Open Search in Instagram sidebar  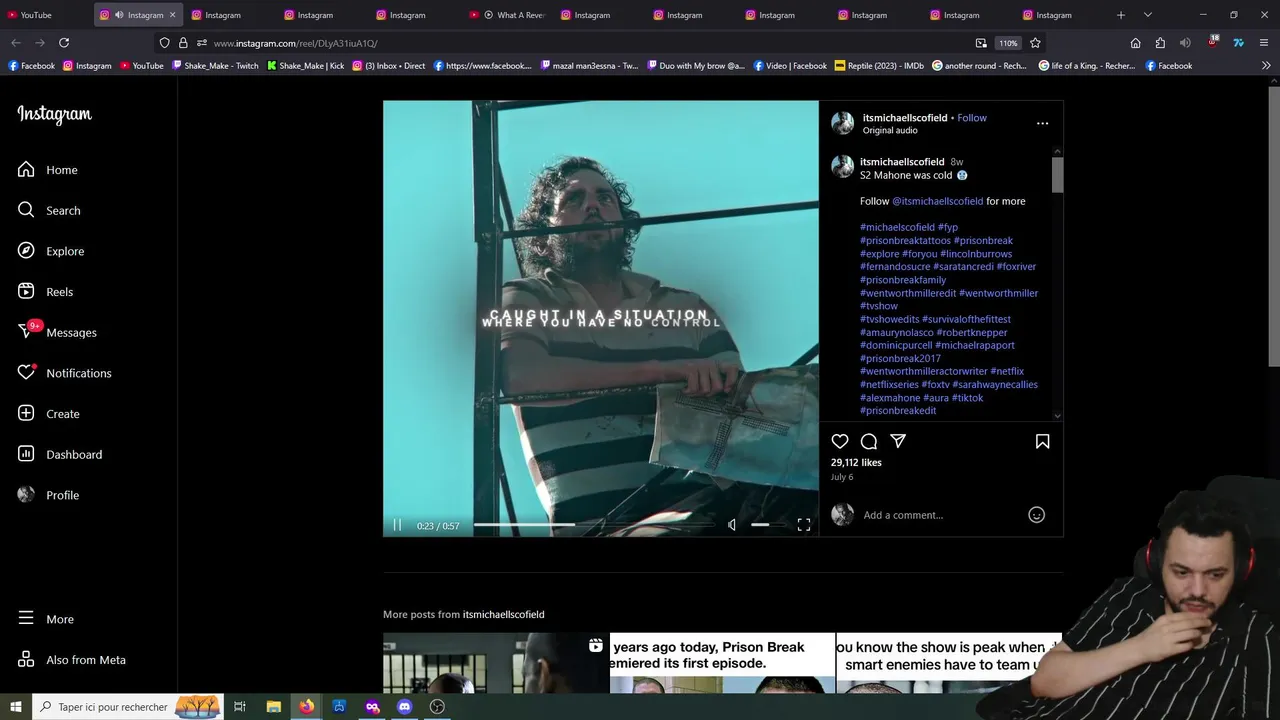49,210
